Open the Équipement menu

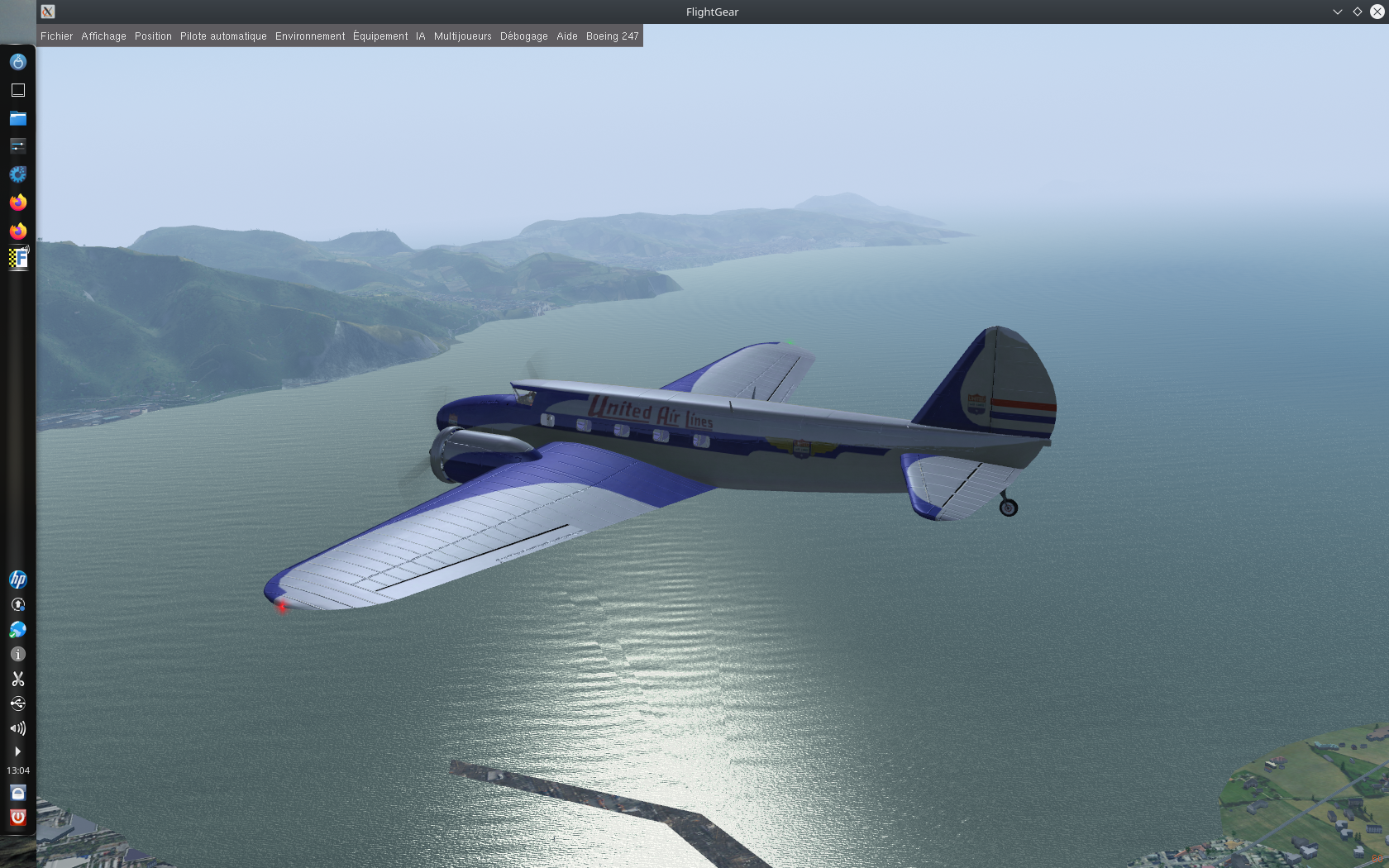(x=380, y=36)
